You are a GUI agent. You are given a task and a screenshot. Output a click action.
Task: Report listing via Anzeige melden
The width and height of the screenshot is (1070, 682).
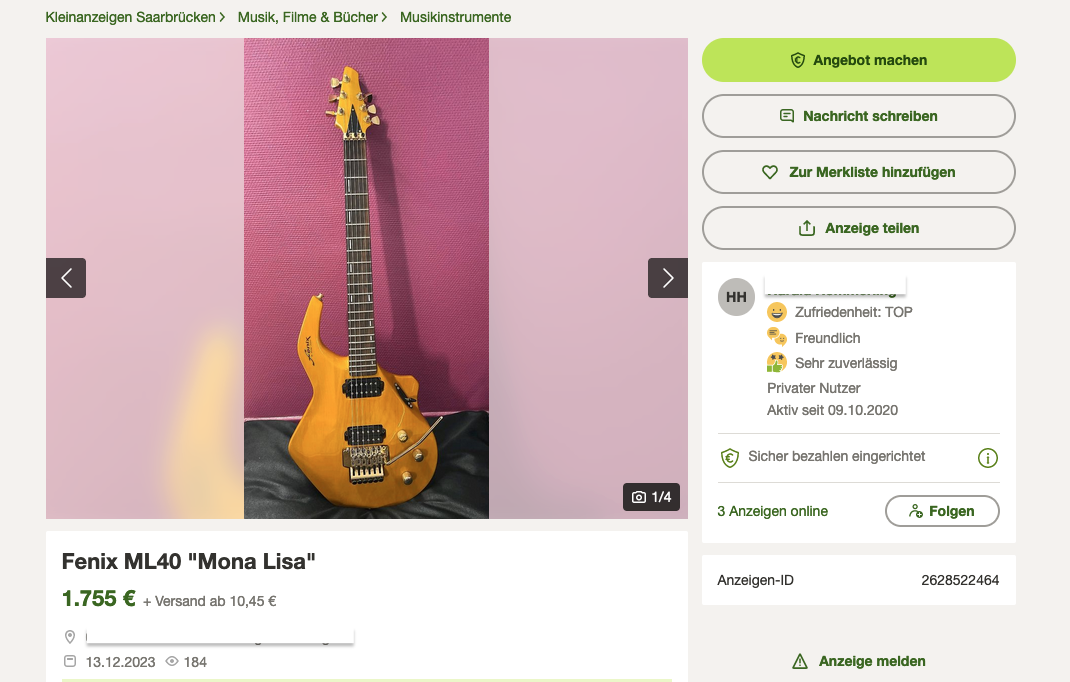point(872,661)
